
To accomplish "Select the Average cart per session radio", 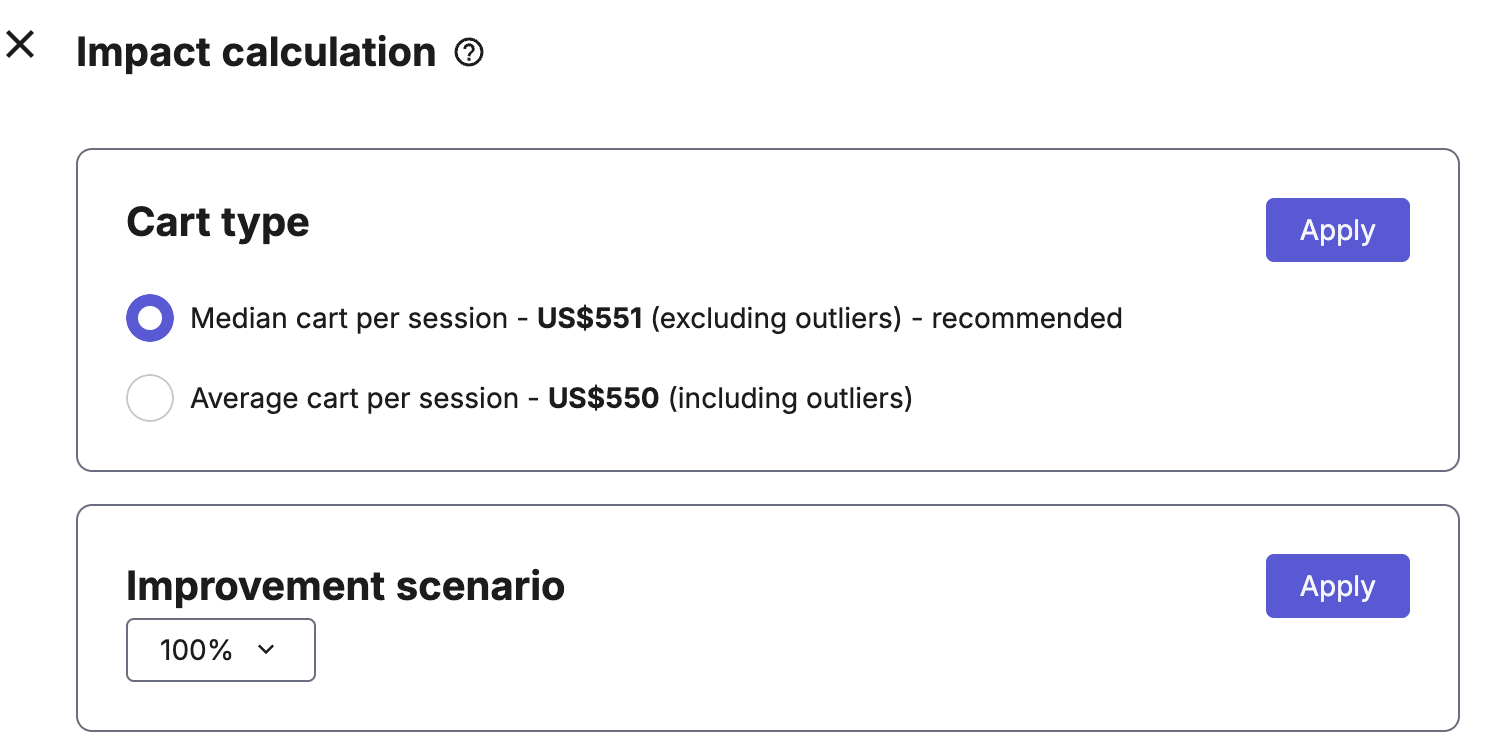I will [x=150, y=398].
